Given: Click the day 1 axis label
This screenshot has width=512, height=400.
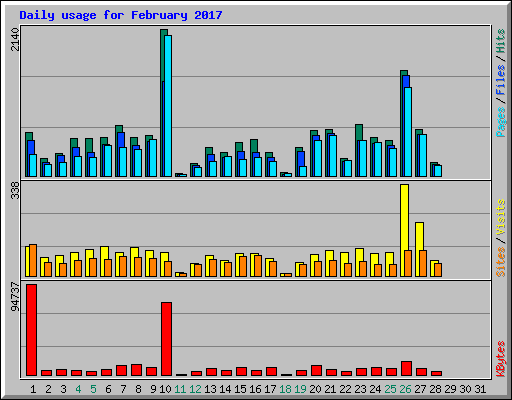Looking at the screenshot, I should 33,389.
